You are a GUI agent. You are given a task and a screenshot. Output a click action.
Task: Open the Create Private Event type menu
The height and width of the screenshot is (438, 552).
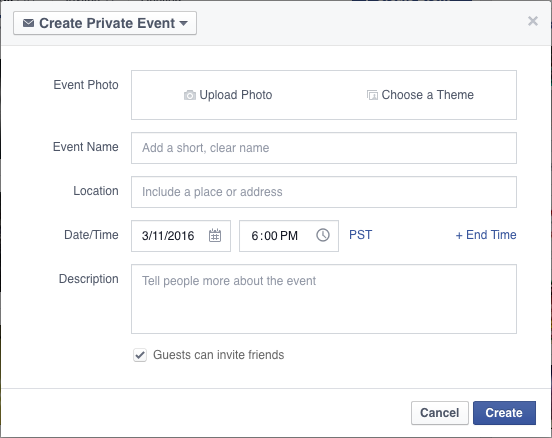105,23
